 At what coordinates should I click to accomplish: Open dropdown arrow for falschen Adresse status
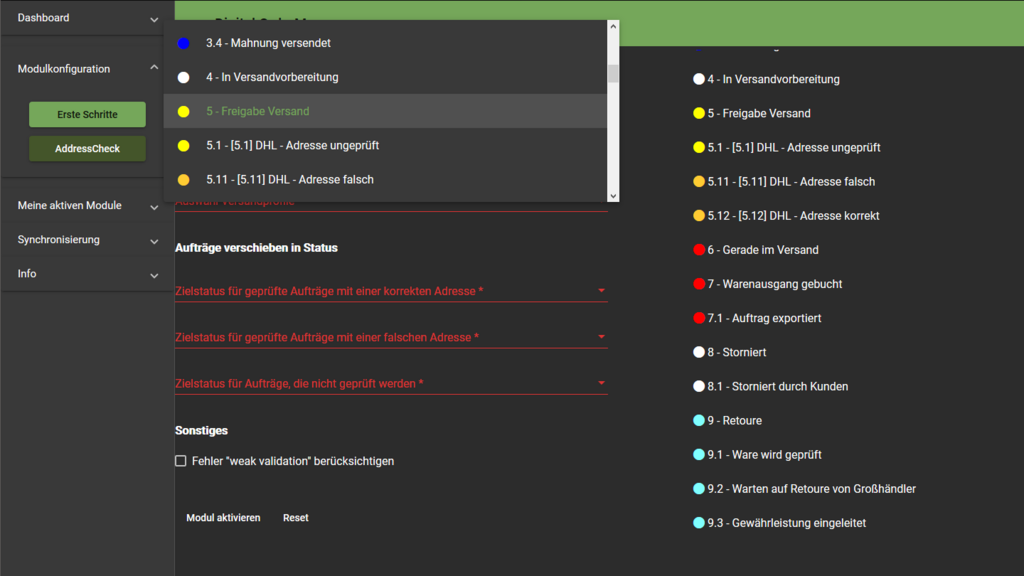click(601, 337)
